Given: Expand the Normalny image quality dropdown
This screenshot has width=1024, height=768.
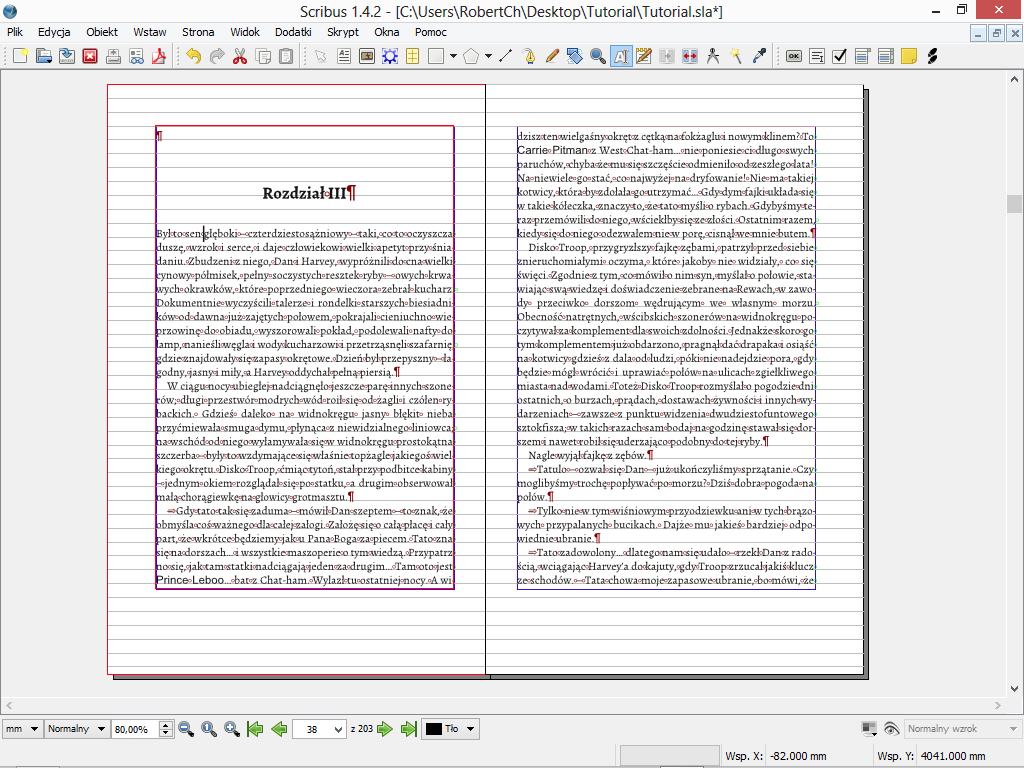Looking at the screenshot, I should tap(76, 729).
